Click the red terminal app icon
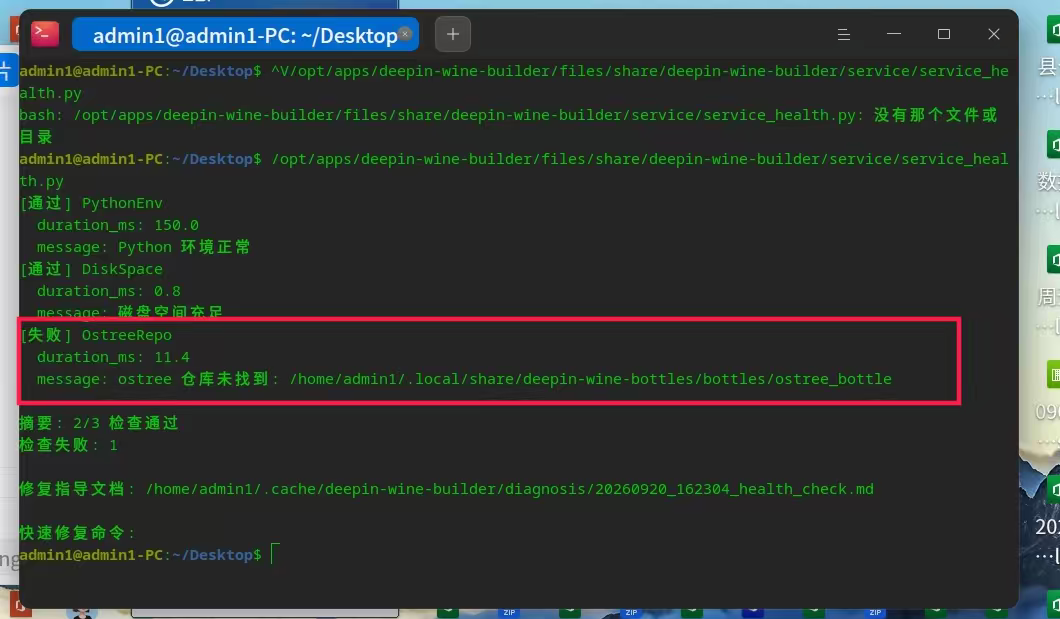 pyautogui.click(x=45, y=34)
